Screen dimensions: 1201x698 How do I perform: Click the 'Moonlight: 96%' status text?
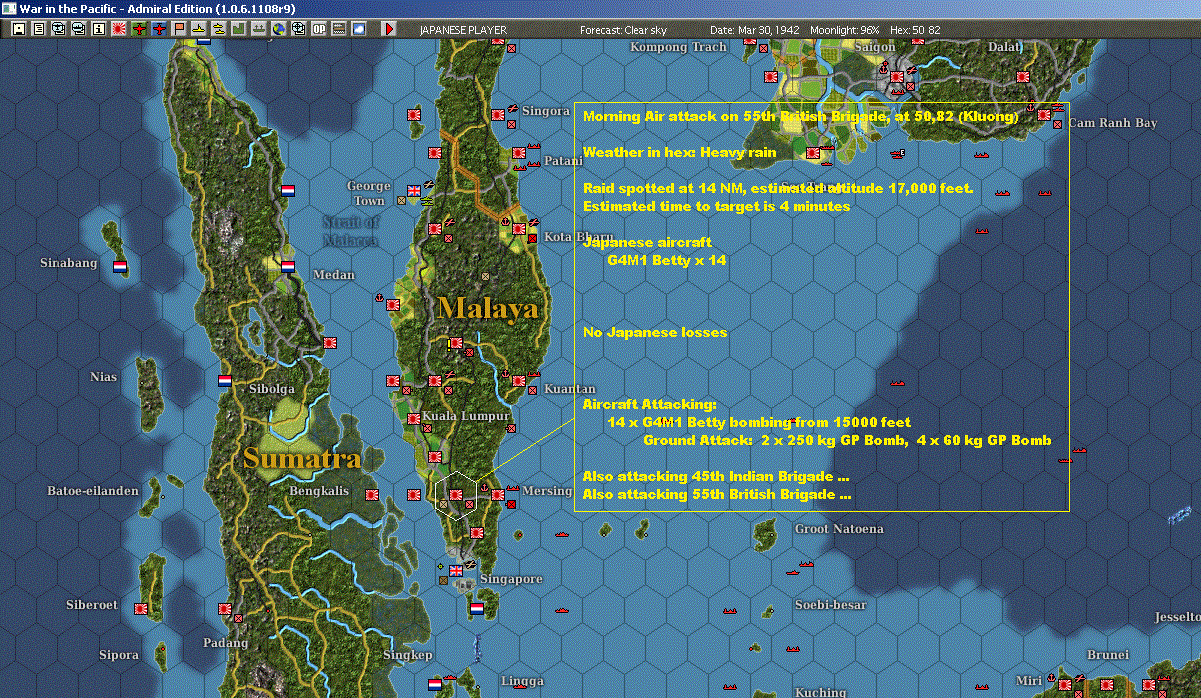pyautogui.click(x=845, y=30)
